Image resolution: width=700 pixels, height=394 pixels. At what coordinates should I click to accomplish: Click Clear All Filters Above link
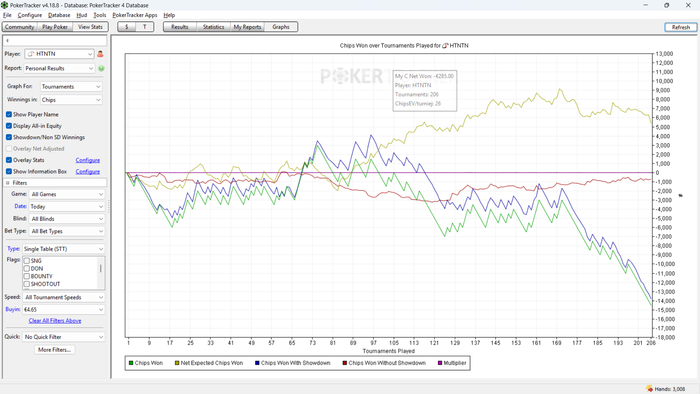tap(55, 321)
